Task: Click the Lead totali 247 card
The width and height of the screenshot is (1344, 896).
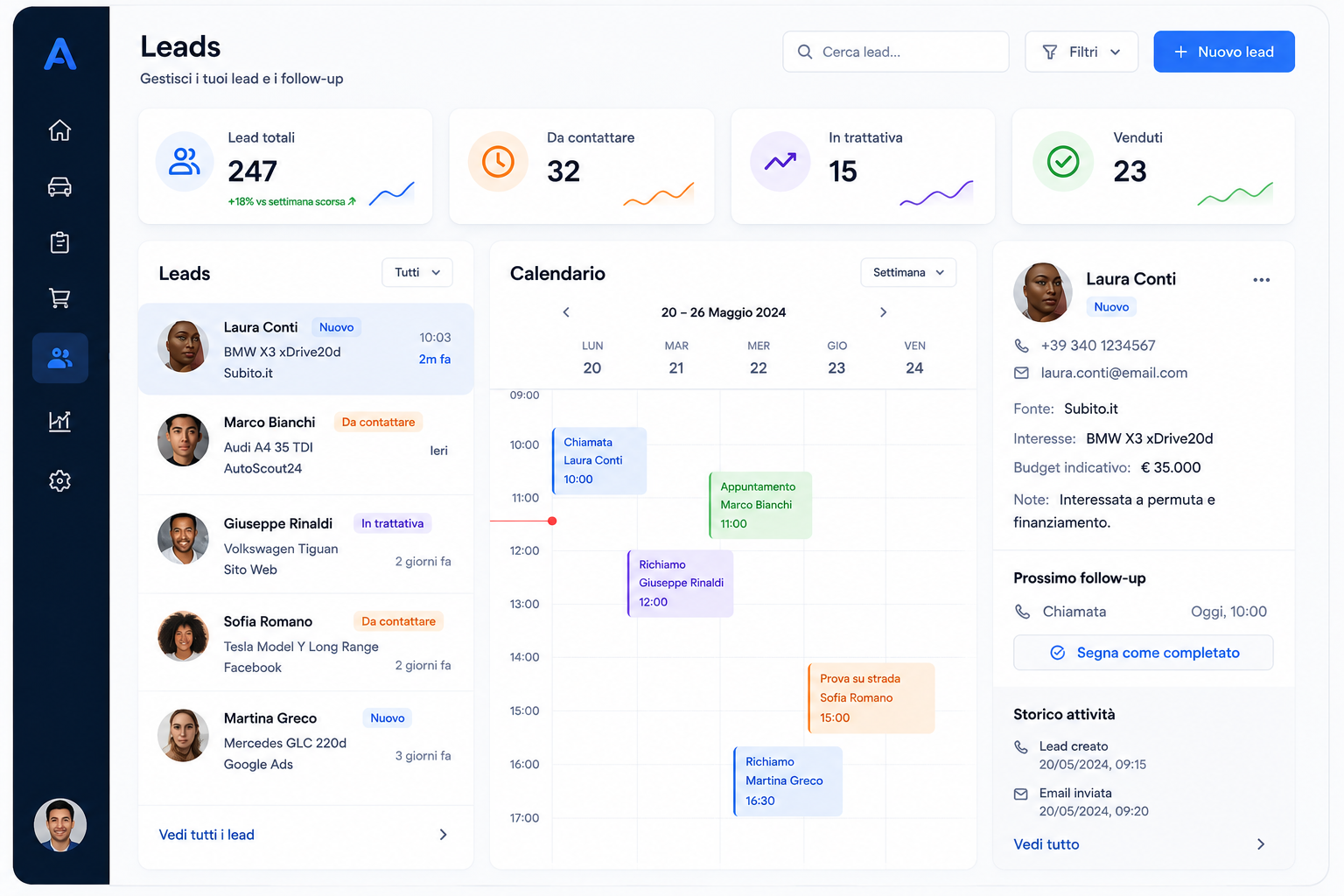Action: point(285,166)
